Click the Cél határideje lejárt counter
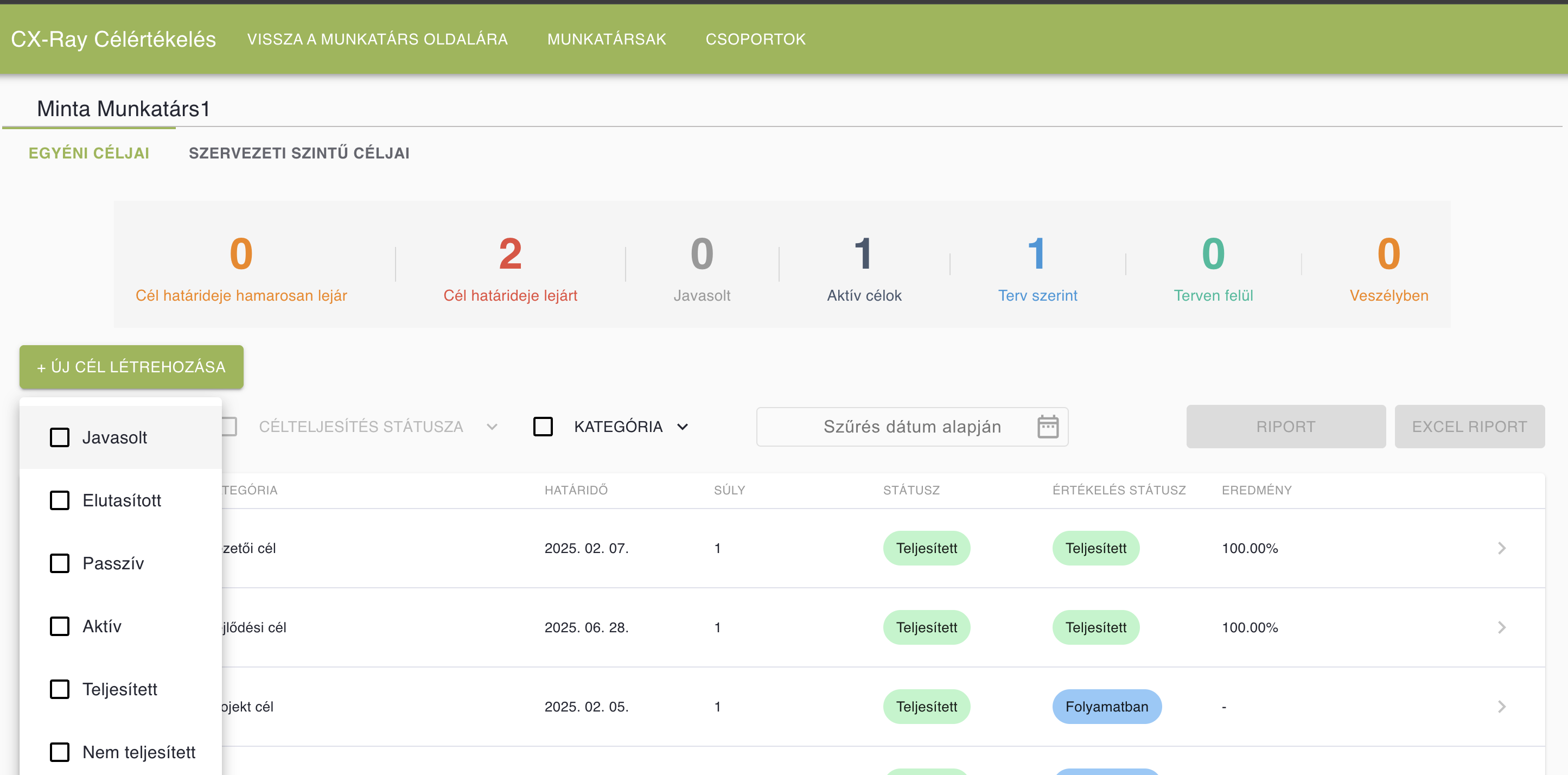 point(510,268)
